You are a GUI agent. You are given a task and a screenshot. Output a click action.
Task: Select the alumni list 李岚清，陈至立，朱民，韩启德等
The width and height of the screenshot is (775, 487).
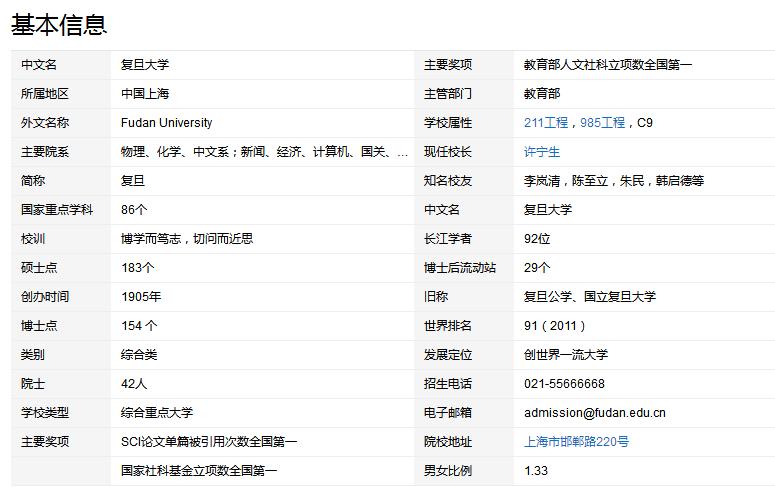(x=614, y=180)
